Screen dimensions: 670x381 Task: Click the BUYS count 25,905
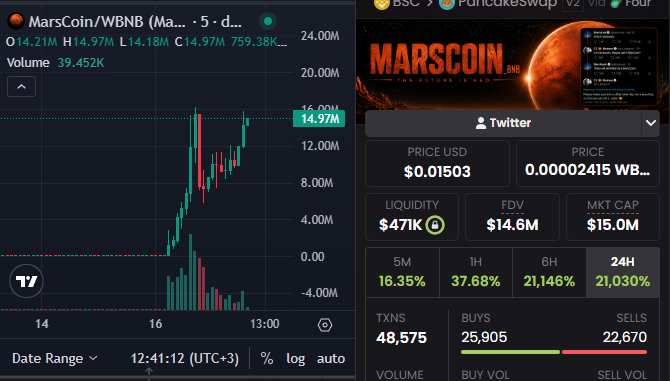click(x=484, y=337)
